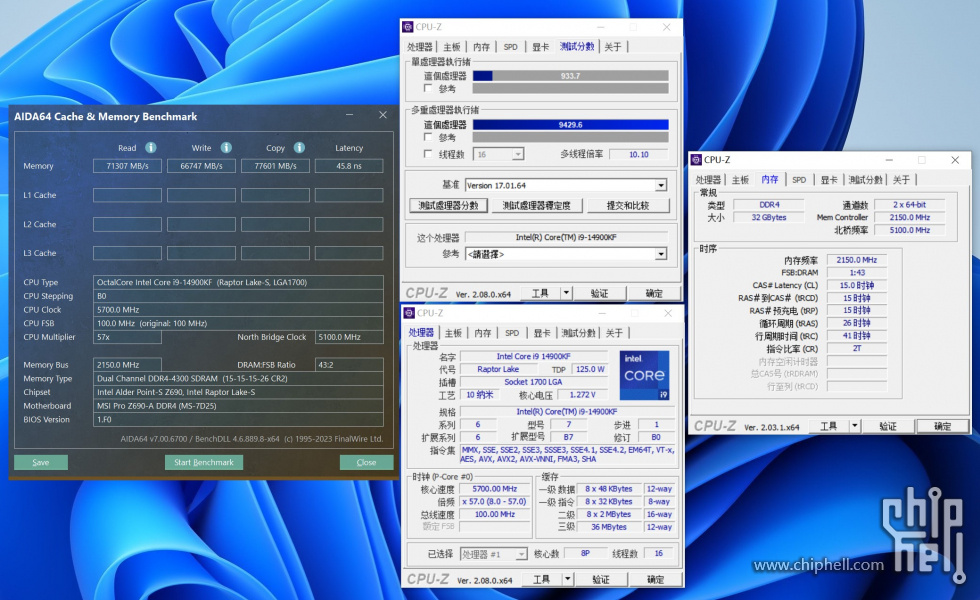The height and width of the screenshot is (600, 980).
Task: Click the info icon beside Read in AIDA64
Action: point(151,148)
